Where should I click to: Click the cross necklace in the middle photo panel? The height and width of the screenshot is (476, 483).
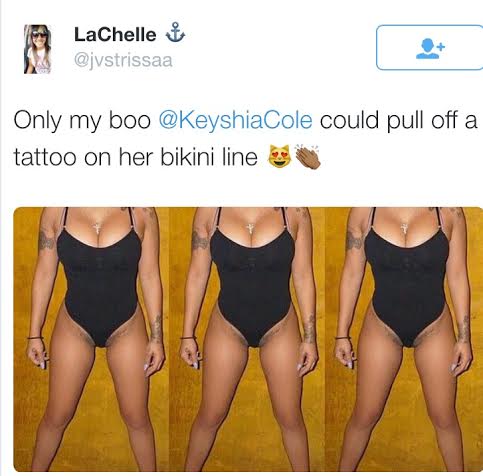[x=250, y=228]
